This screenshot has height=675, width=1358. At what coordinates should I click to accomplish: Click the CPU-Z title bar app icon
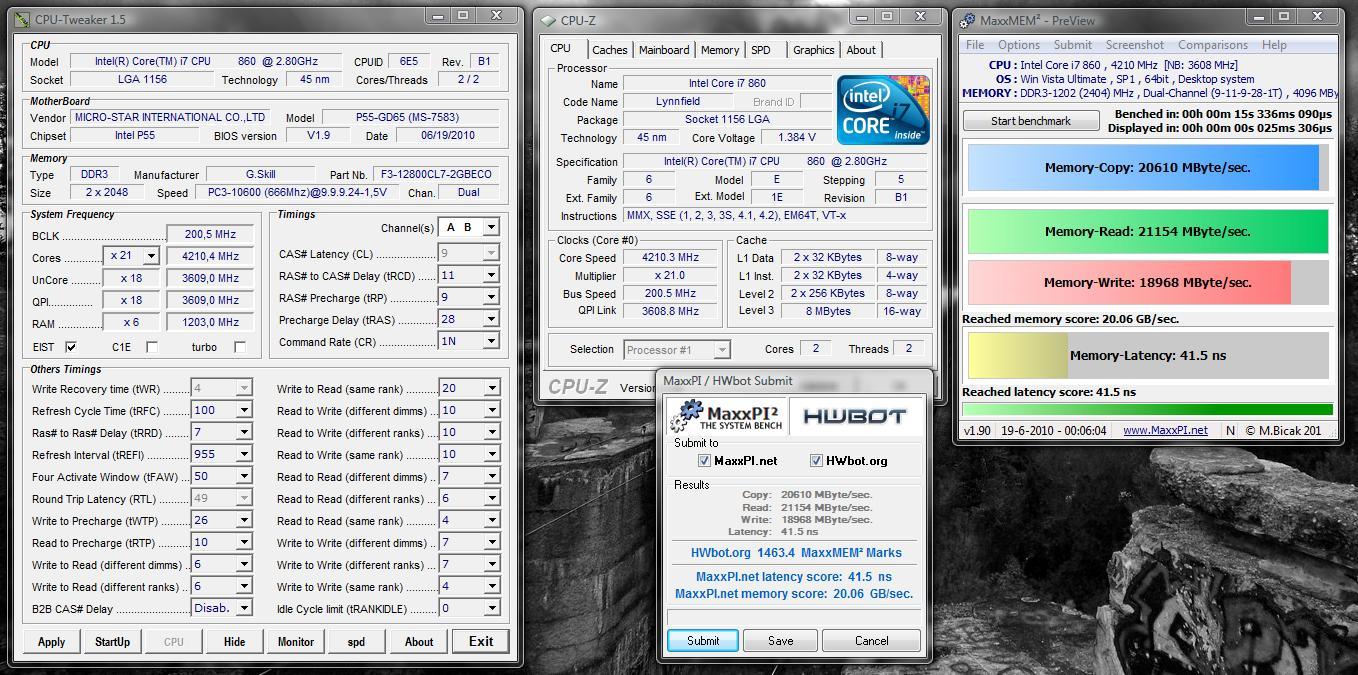click(548, 21)
